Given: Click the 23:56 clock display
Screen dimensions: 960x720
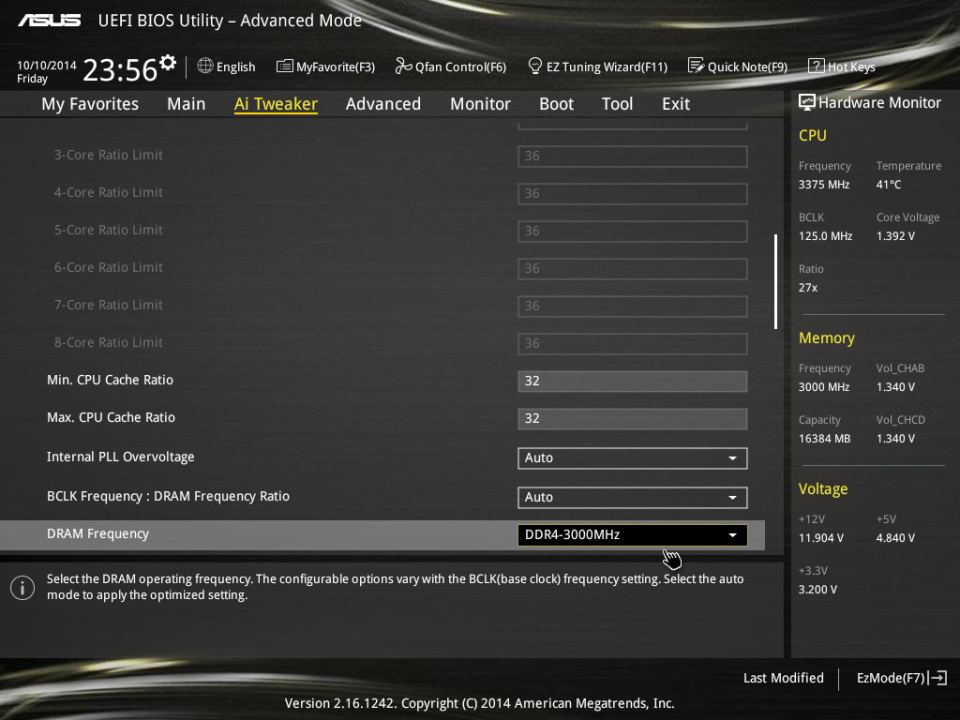Looking at the screenshot, I should pyautogui.click(x=120, y=70).
